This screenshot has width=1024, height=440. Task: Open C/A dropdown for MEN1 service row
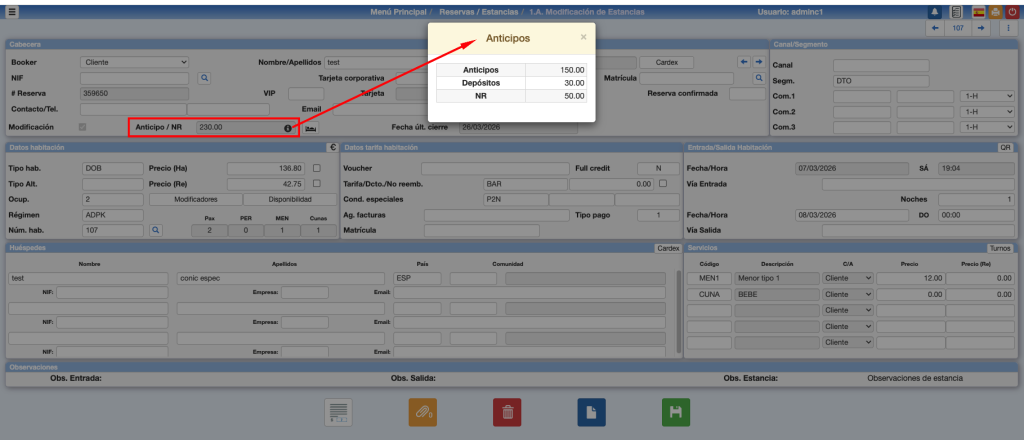pyautogui.click(x=847, y=277)
